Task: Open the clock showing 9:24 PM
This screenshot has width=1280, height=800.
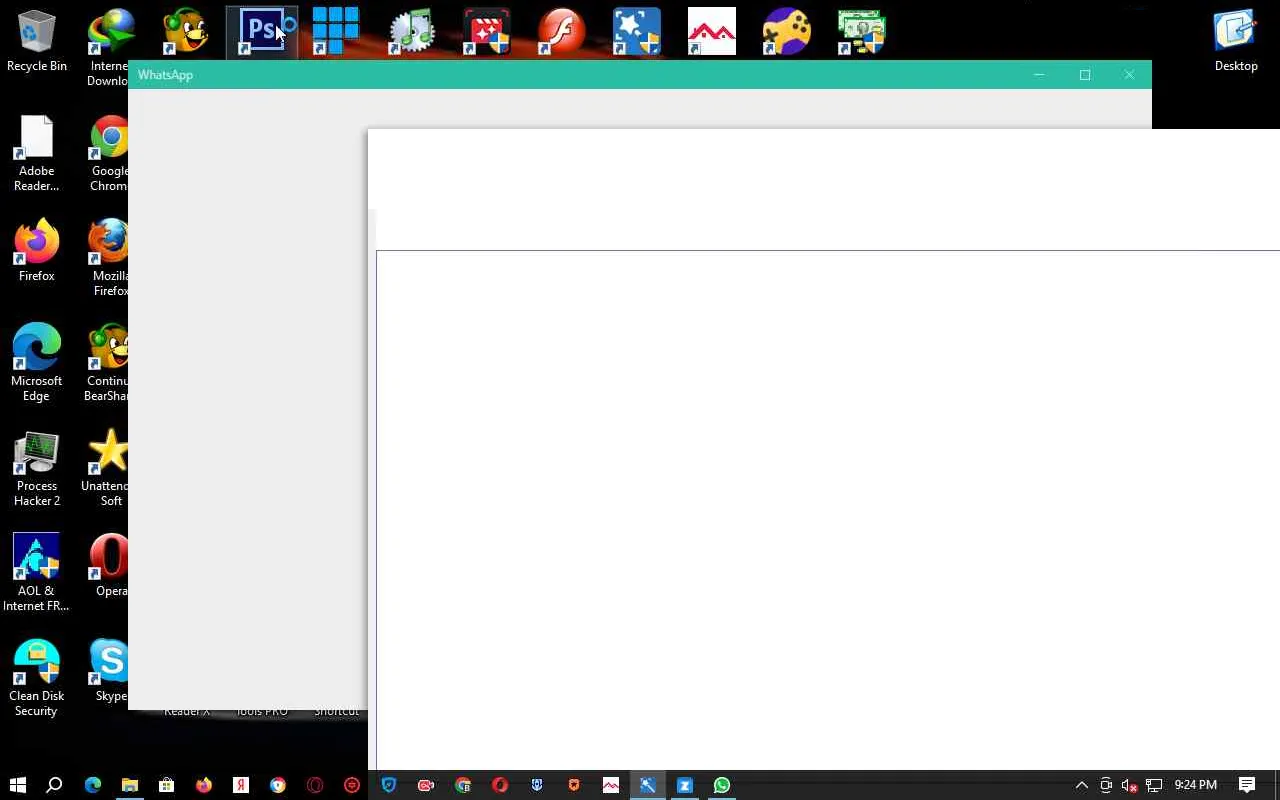Action: pos(1196,785)
